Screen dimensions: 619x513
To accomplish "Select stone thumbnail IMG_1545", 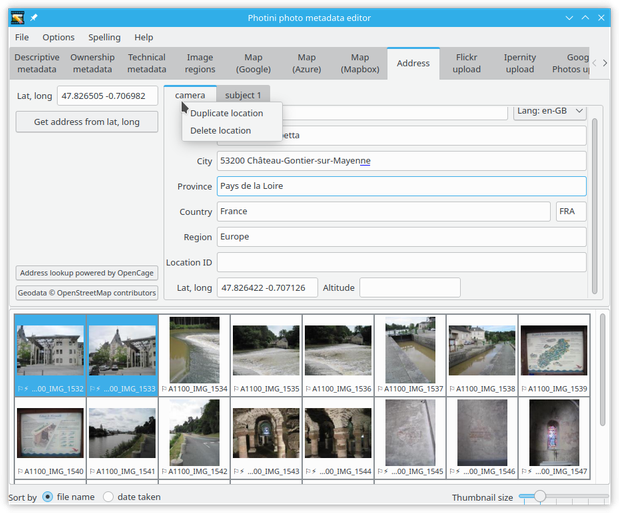I will tap(410, 438).
